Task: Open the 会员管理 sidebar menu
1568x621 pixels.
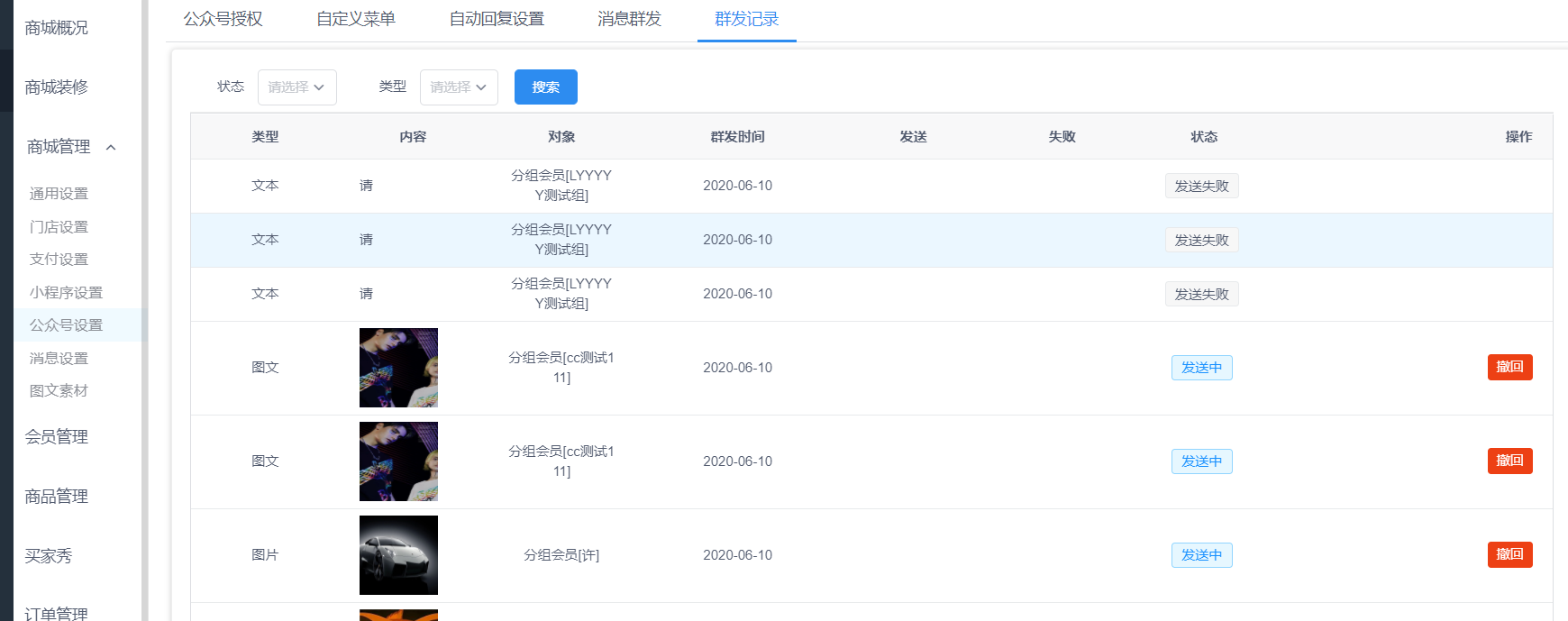Action: point(56,437)
